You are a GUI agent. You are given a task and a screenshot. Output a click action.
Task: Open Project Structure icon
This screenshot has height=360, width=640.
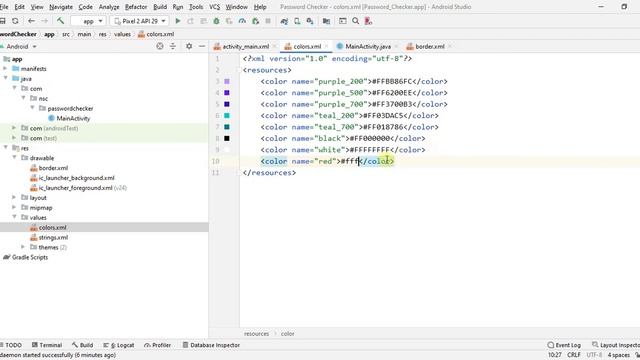tap(326, 21)
